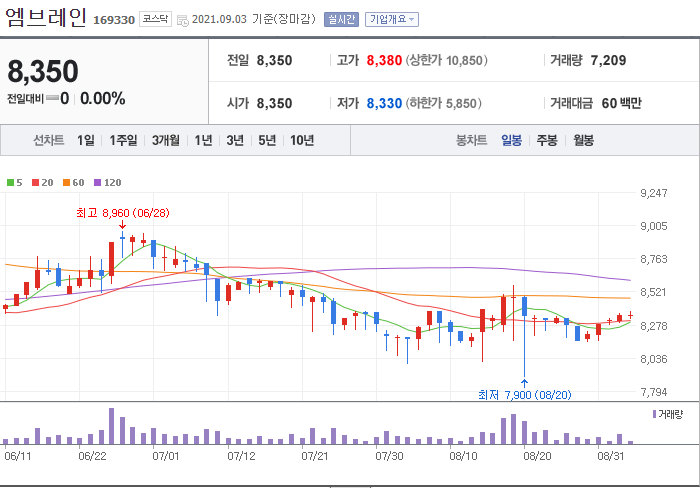The image size is (700, 488).
Task: Click the 거래량 7,209 value
Action: (x=608, y=60)
